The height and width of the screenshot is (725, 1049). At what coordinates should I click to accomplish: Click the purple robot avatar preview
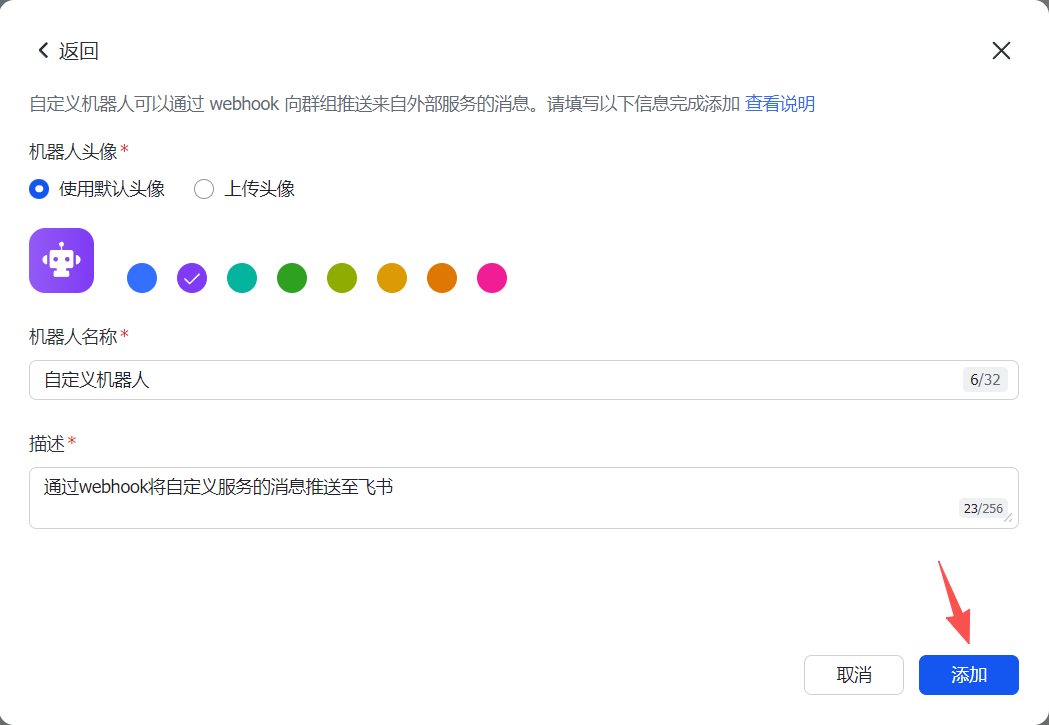(x=62, y=260)
